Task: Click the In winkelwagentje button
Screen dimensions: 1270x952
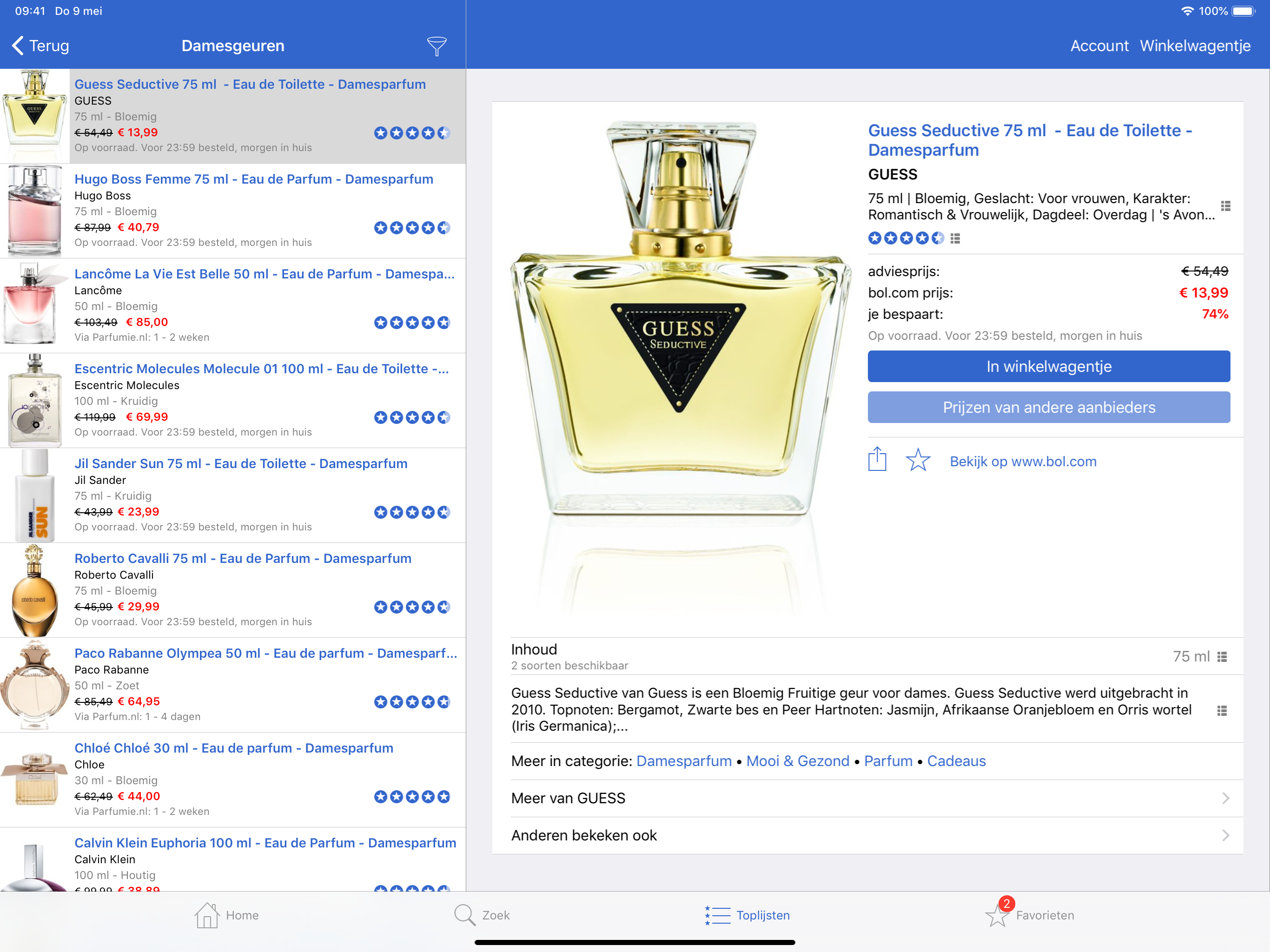Action: (x=1048, y=366)
